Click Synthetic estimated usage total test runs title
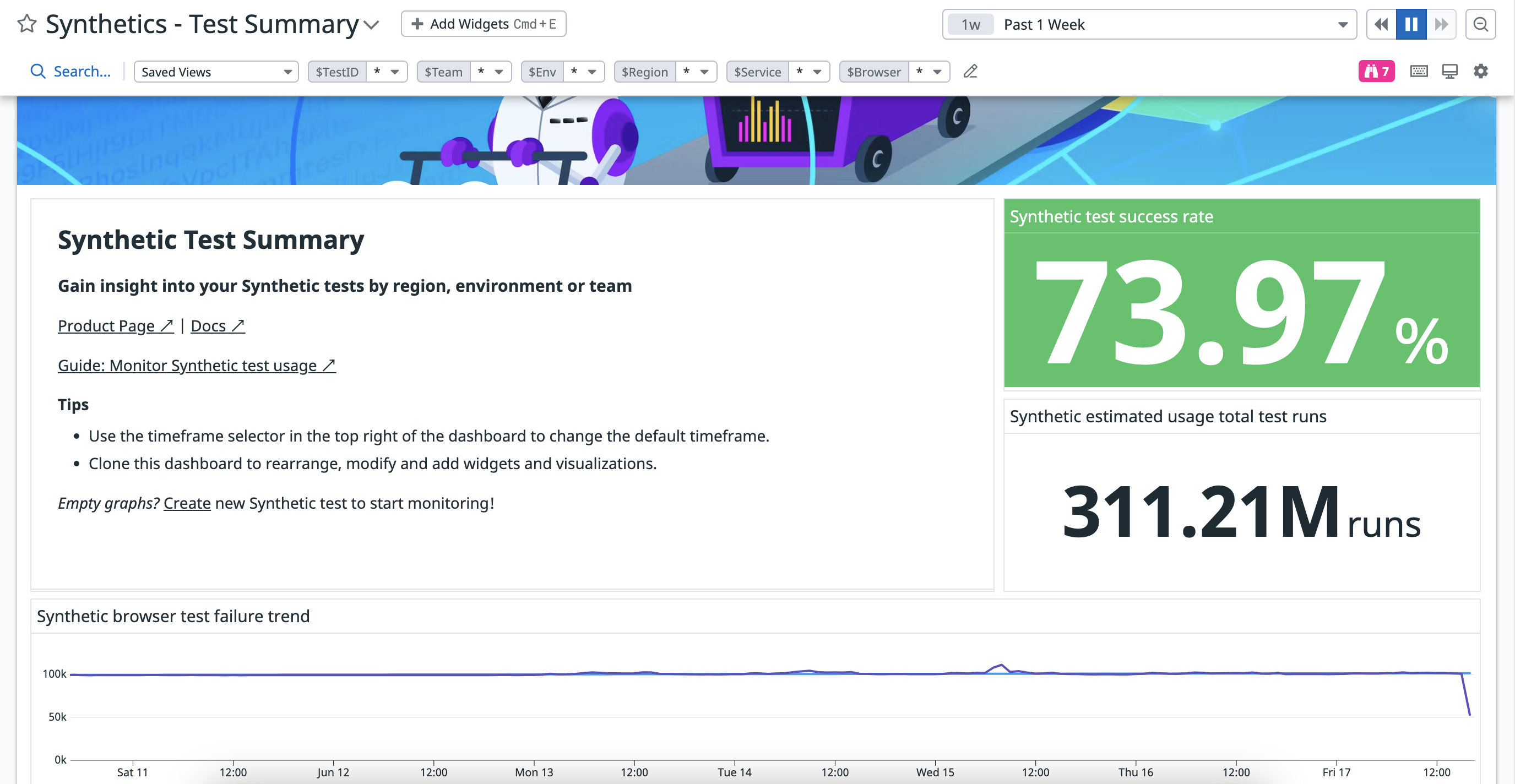Screen dimensions: 1515x784 tap(1168, 416)
